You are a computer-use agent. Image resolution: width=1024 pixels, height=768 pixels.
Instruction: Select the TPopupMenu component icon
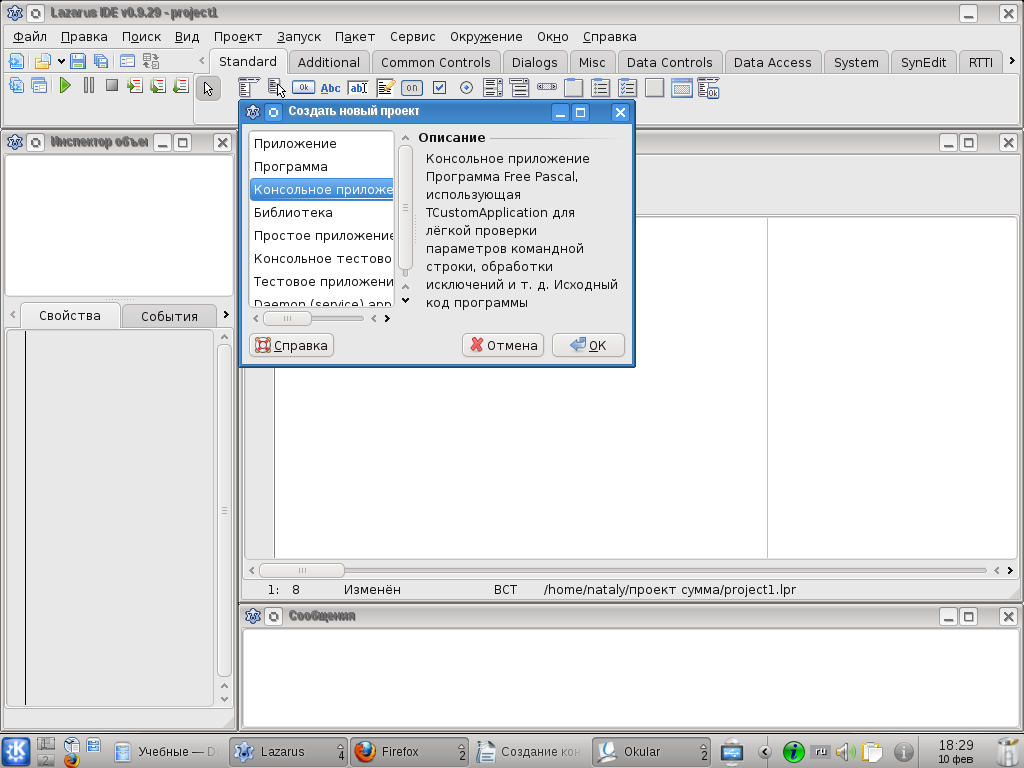(276, 88)
